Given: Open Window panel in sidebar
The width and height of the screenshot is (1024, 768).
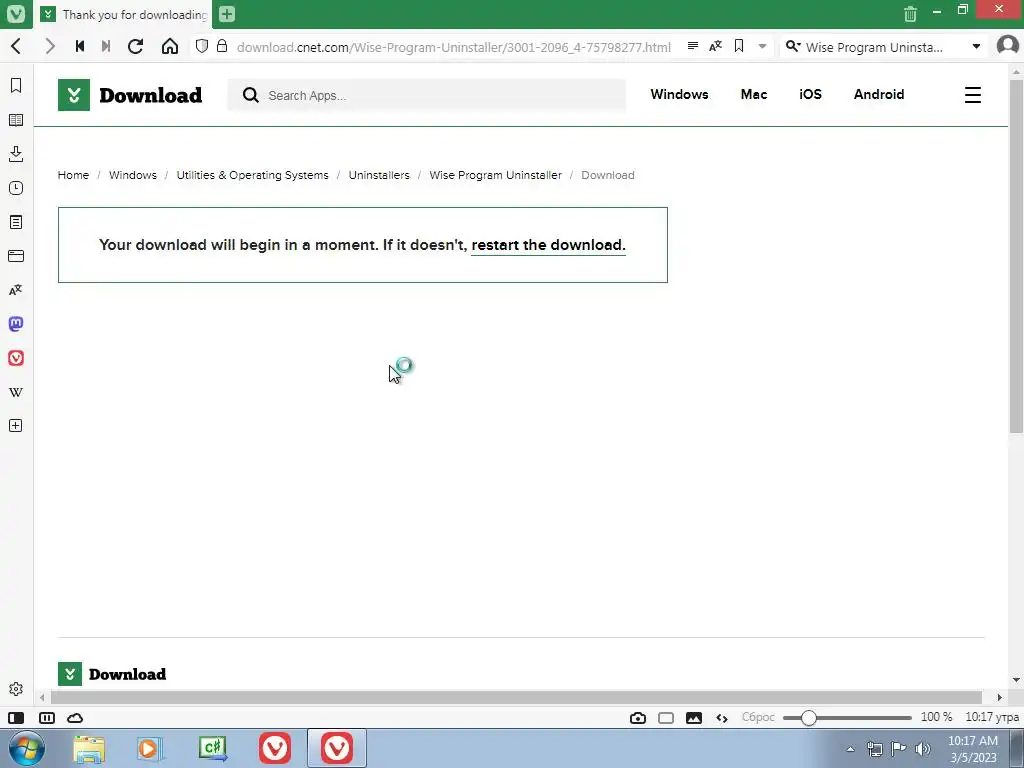Looking at the screenshot, I should tap(16, 256).
